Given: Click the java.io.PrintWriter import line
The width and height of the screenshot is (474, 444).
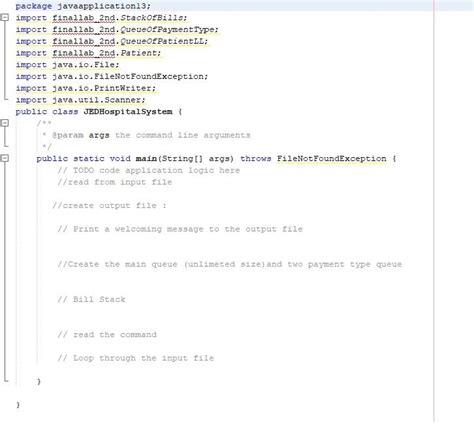Looking at the screenshot, I should (85, 88).
